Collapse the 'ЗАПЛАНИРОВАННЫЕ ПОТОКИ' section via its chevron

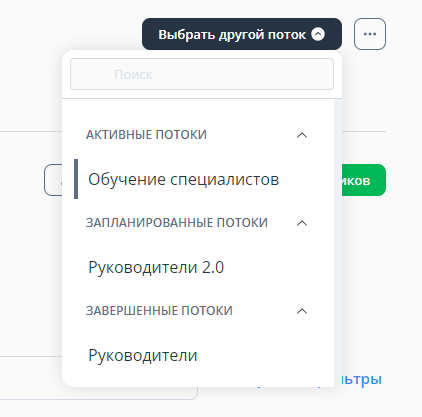tap(302, 223)
